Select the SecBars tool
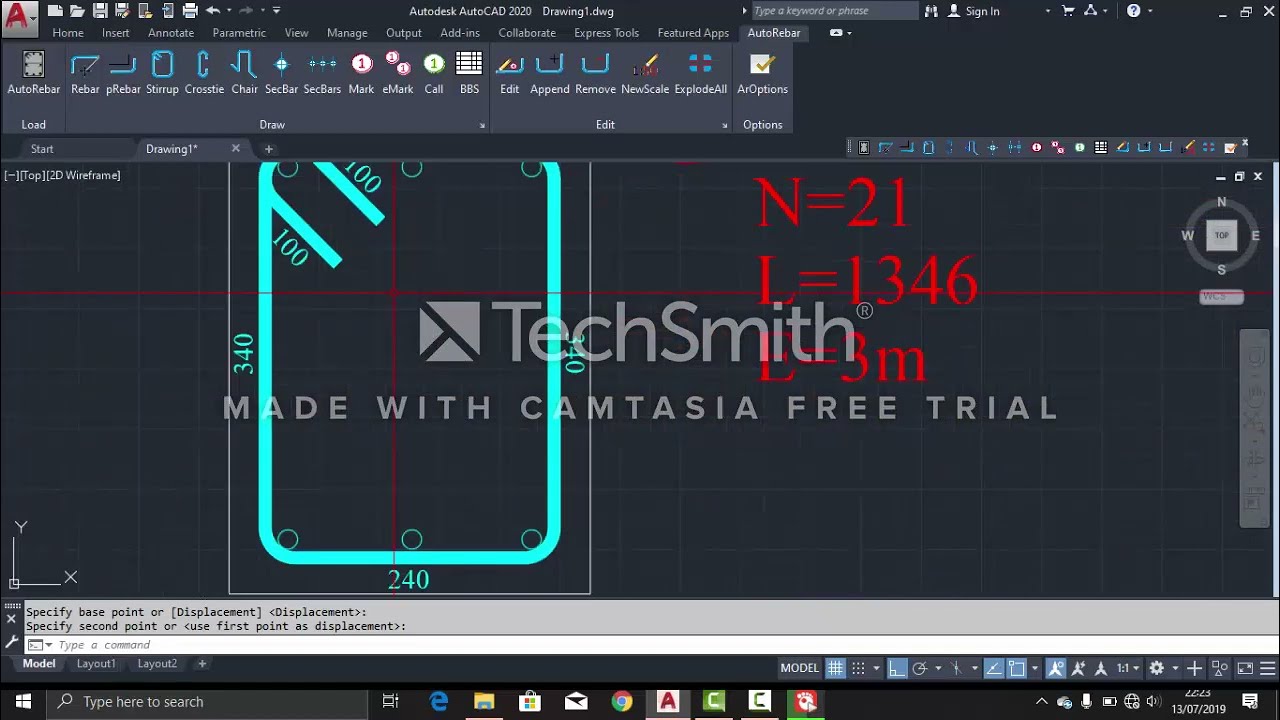The image size is (1280, 720). tap(322, 74)
